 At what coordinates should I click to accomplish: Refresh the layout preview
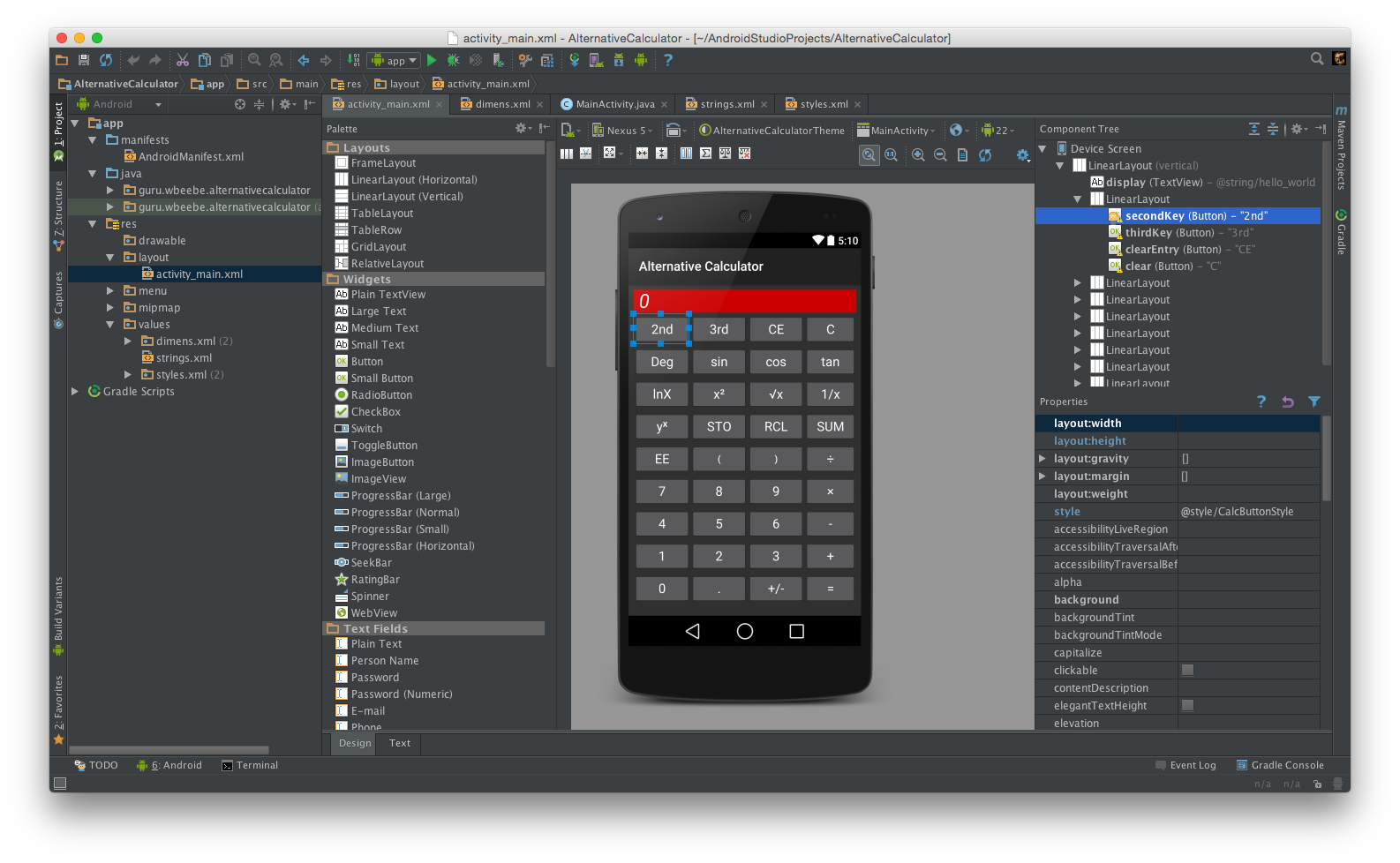coord(985,154)
